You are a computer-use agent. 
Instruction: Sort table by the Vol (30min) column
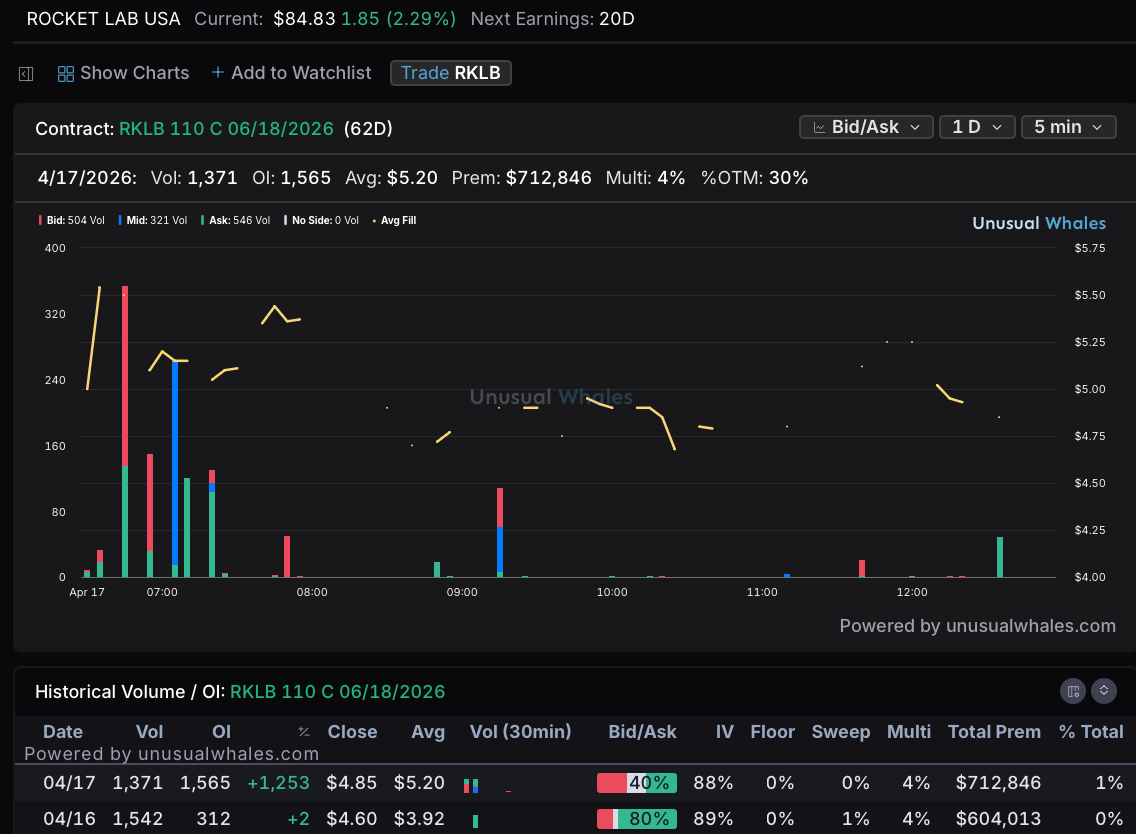pyautogui.click(x=520, y=732)
